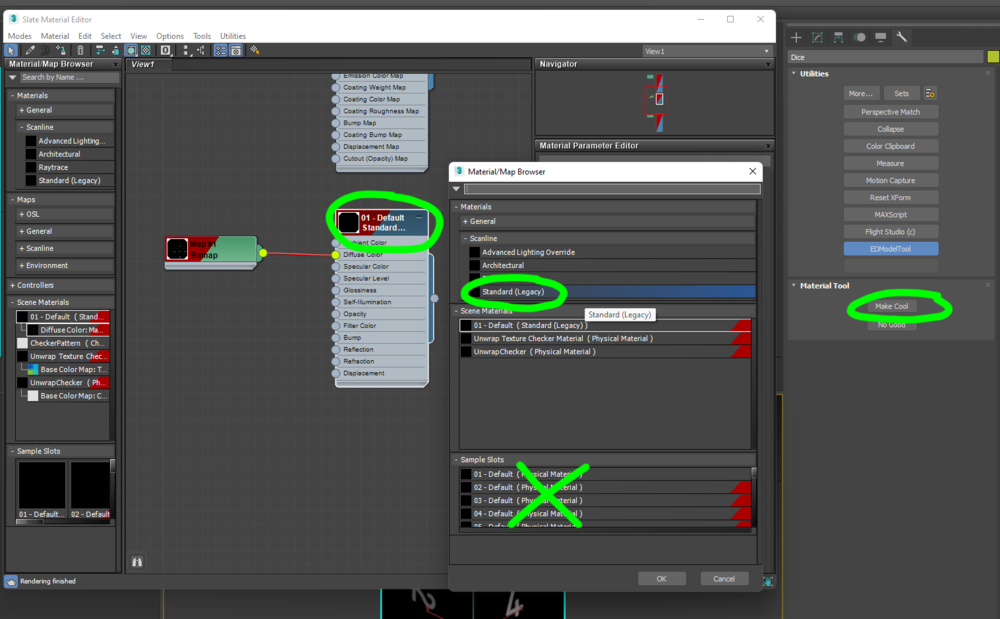Close the Navigator panel
1000x619 pixels.
pyautogui.click(x=768, y=64)
